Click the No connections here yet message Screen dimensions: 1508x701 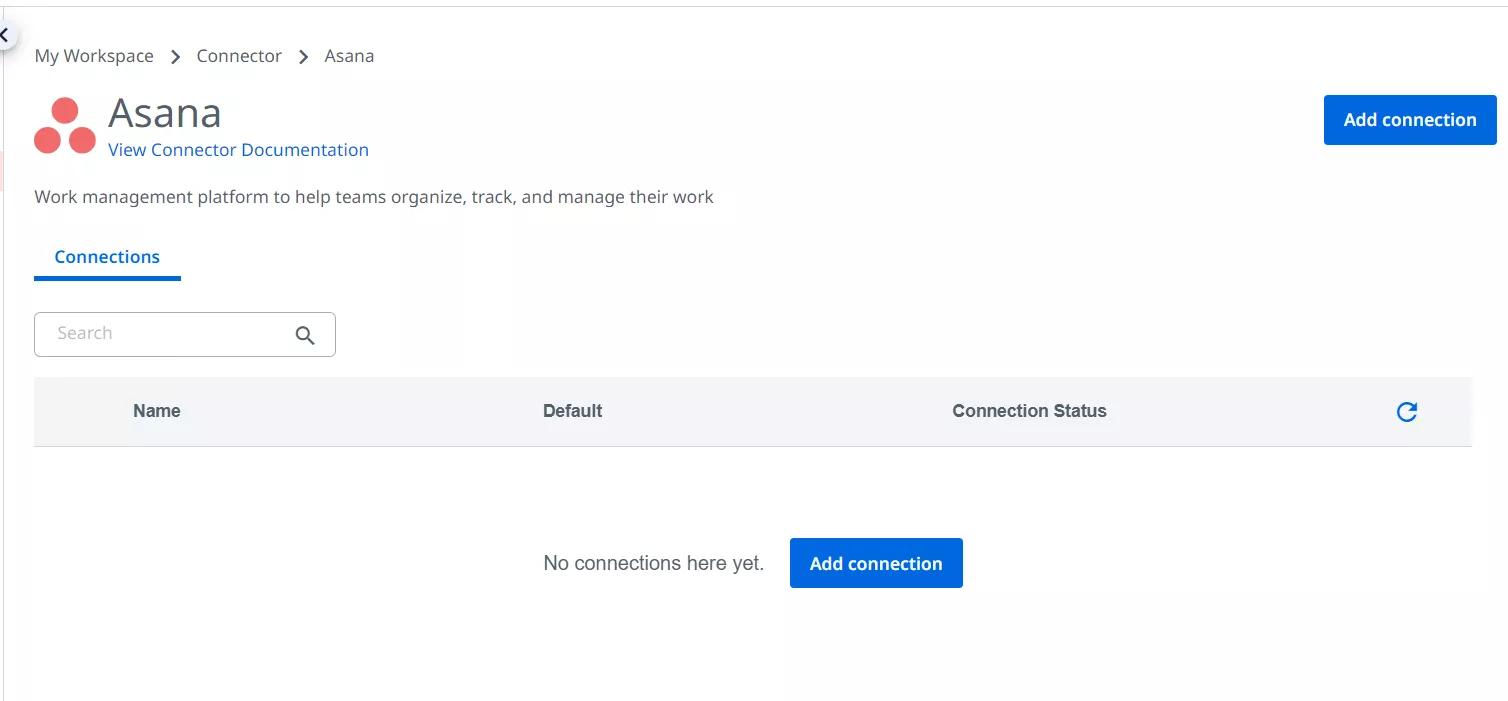[x=653, y=563]
